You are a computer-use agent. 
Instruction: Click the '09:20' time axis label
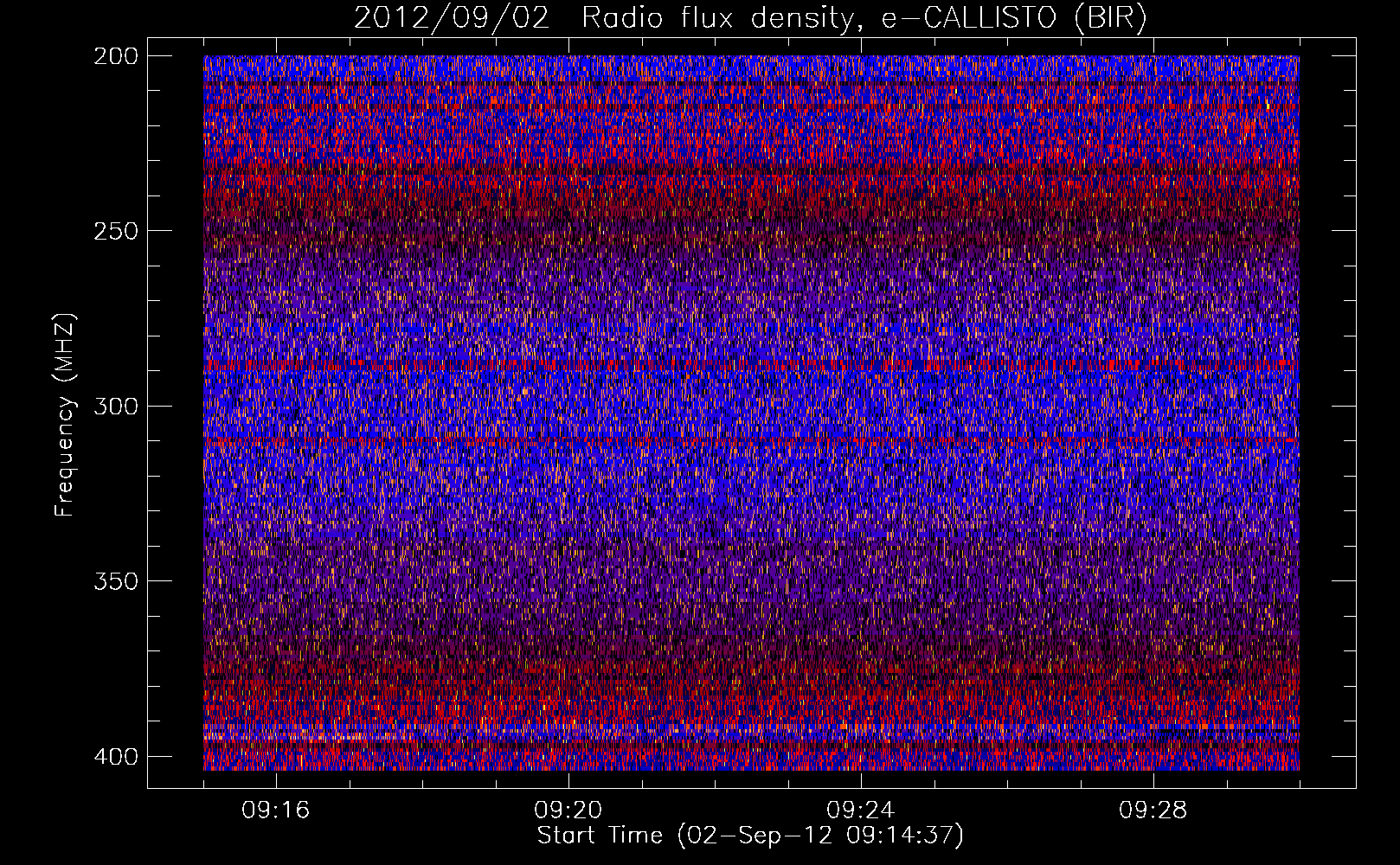click(x=568, y=811)
